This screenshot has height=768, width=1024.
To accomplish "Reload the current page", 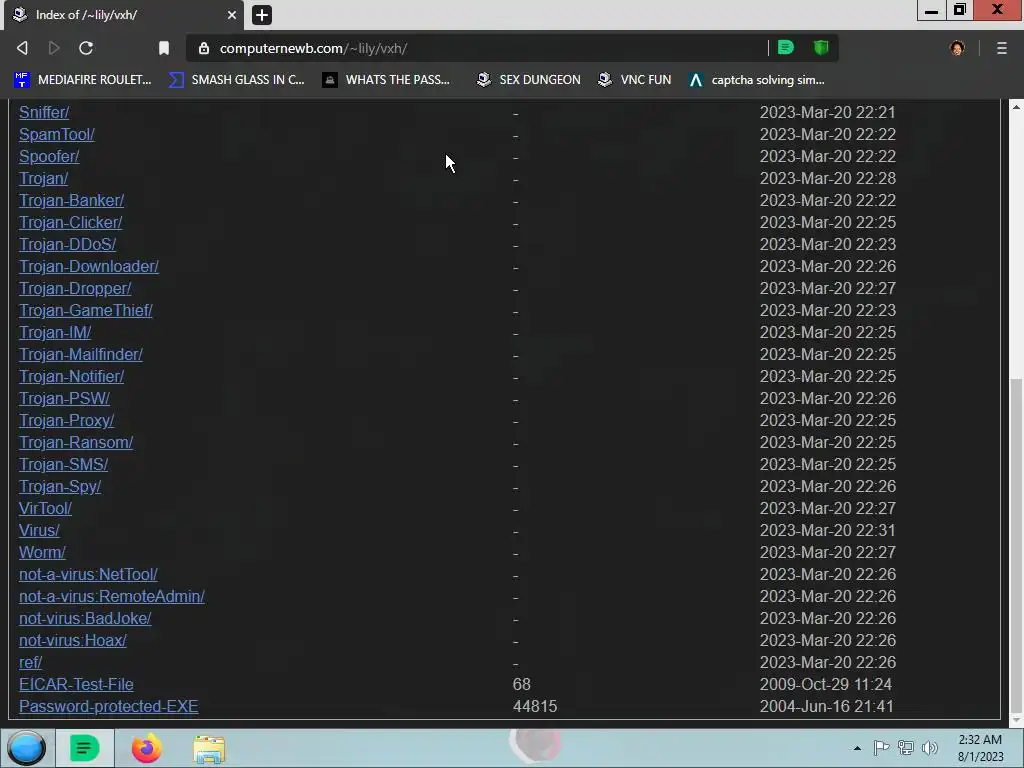I will [x=86, y=48].
